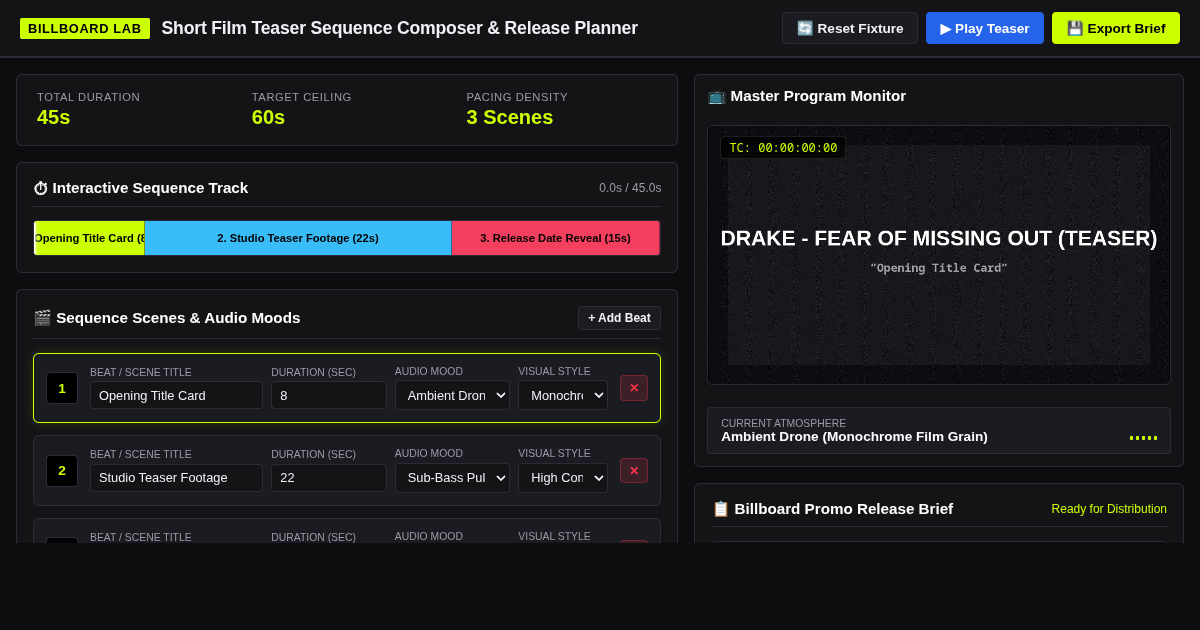Click the Billboard Promo Release Brief heading
Image resolution: width=1200 pixels, height=630 pixels.
[x=832, y=509]
